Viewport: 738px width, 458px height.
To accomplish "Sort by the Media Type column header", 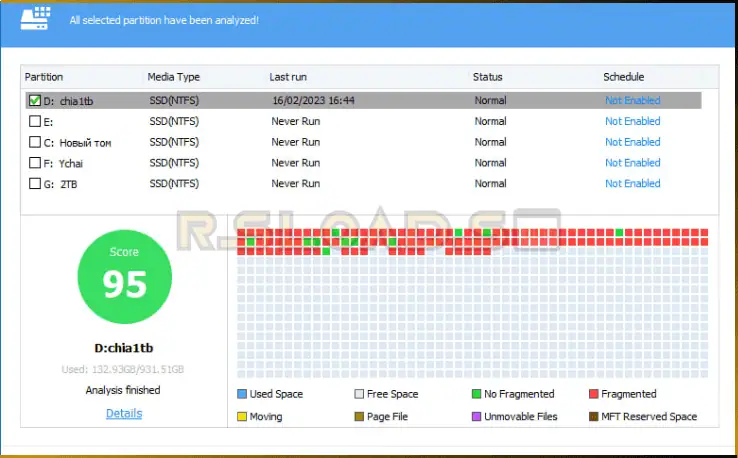I will pos(174,77).
